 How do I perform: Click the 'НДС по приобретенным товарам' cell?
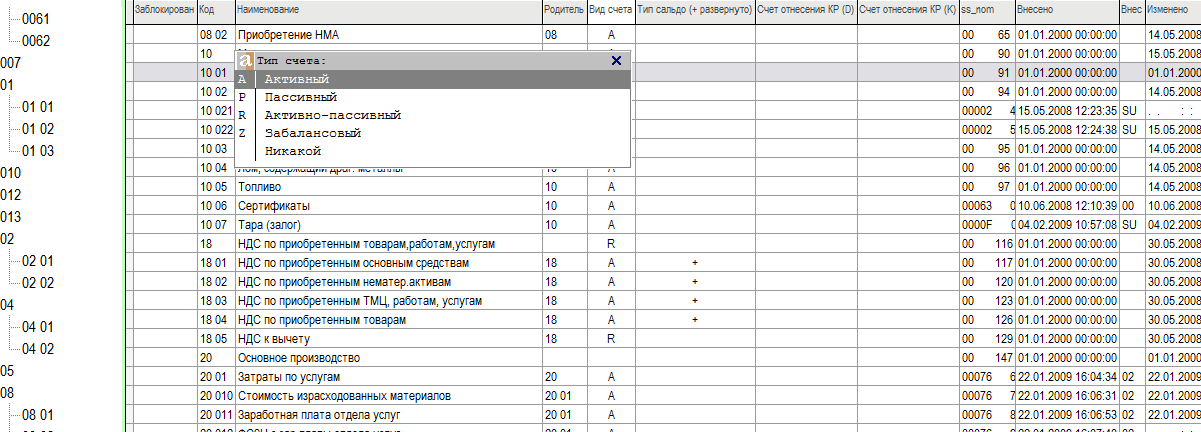[x=388, y=320]
